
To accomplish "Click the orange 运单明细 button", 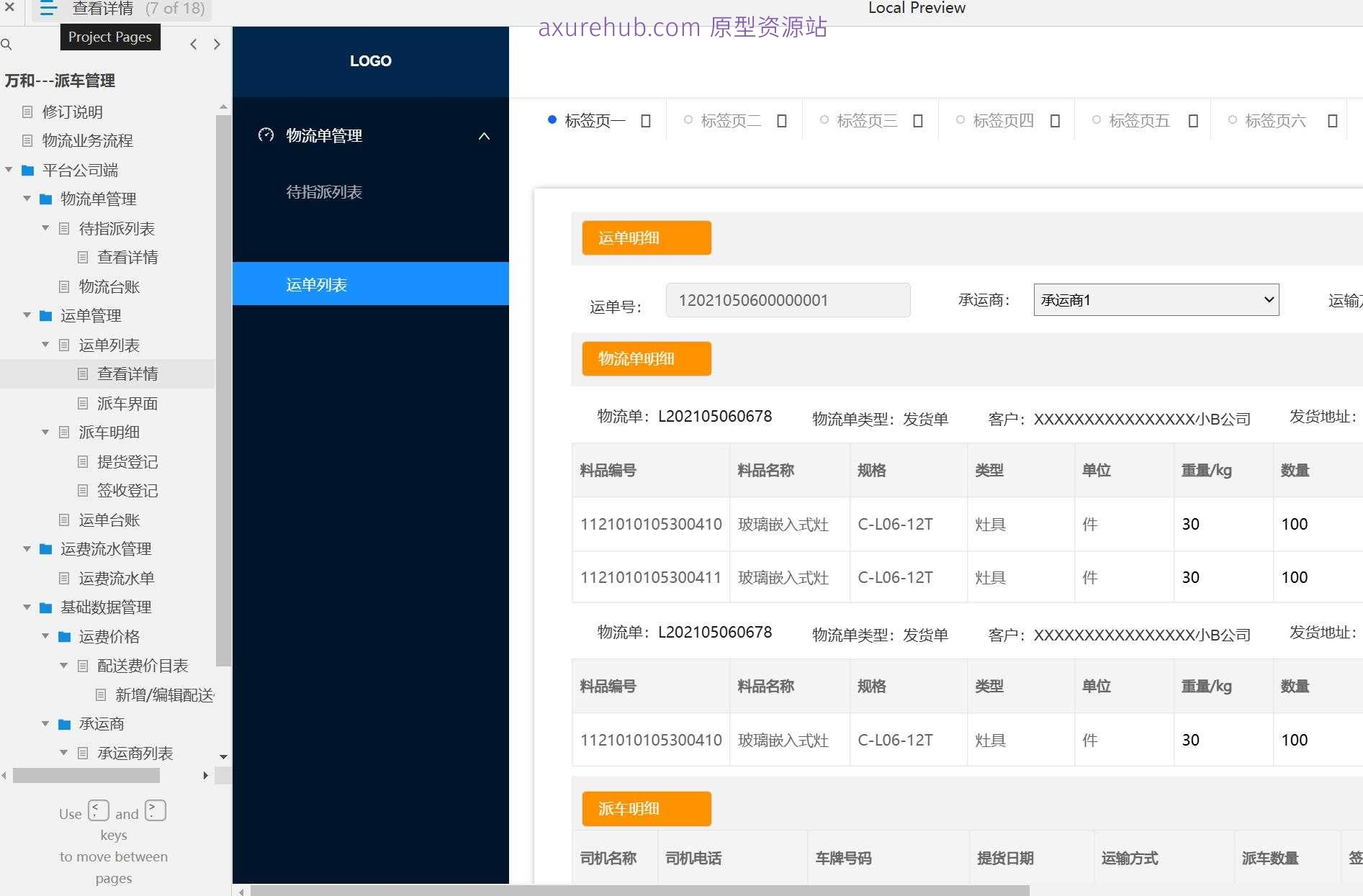I will click(645, 237).
